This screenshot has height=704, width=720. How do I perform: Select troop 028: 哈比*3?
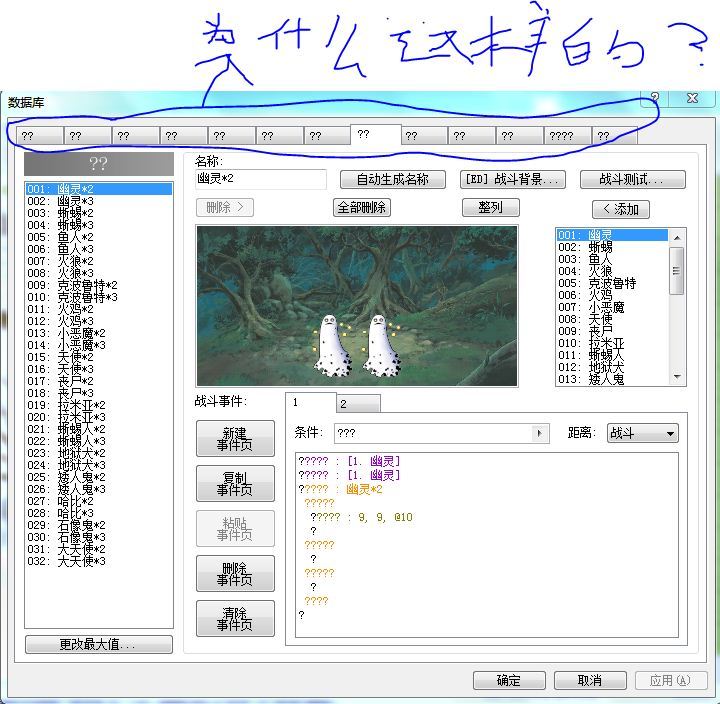pos(99,513)
